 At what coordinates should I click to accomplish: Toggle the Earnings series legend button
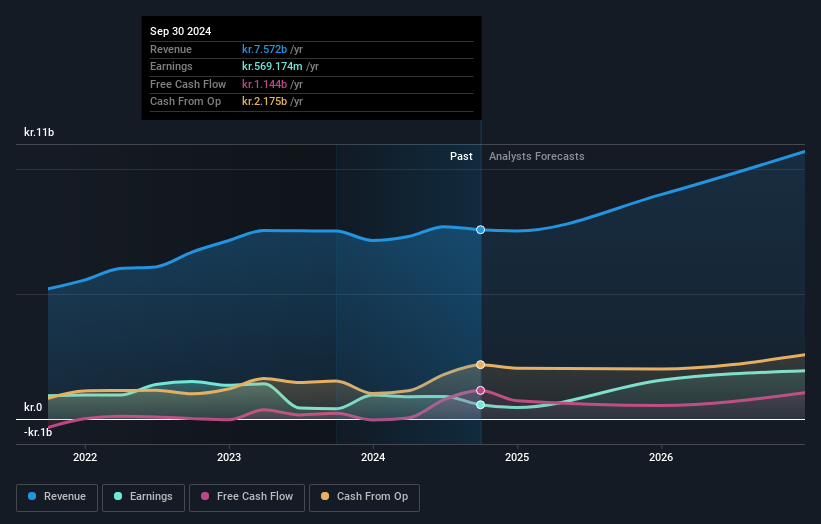[x=143, y=497]
